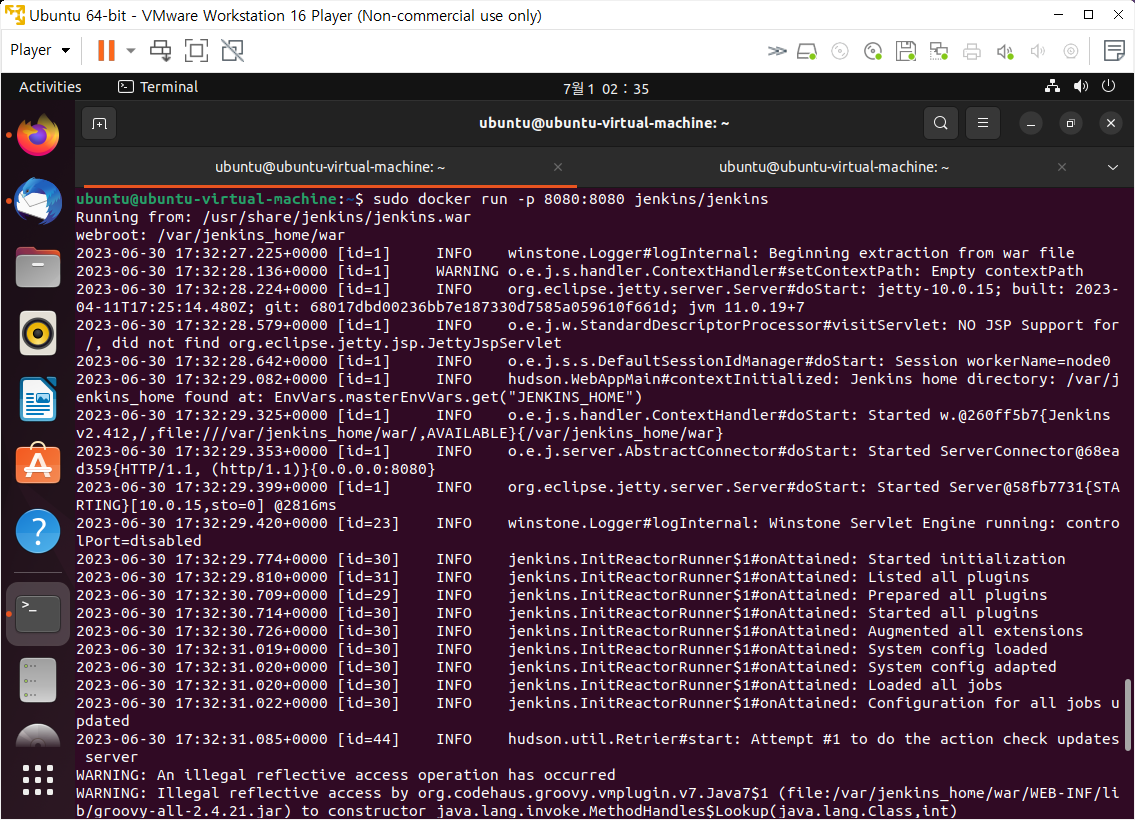Click the greyed-out speaker icon in VMware toolbar
This screenshot has width=1135, height=820.
point(1037,51)
